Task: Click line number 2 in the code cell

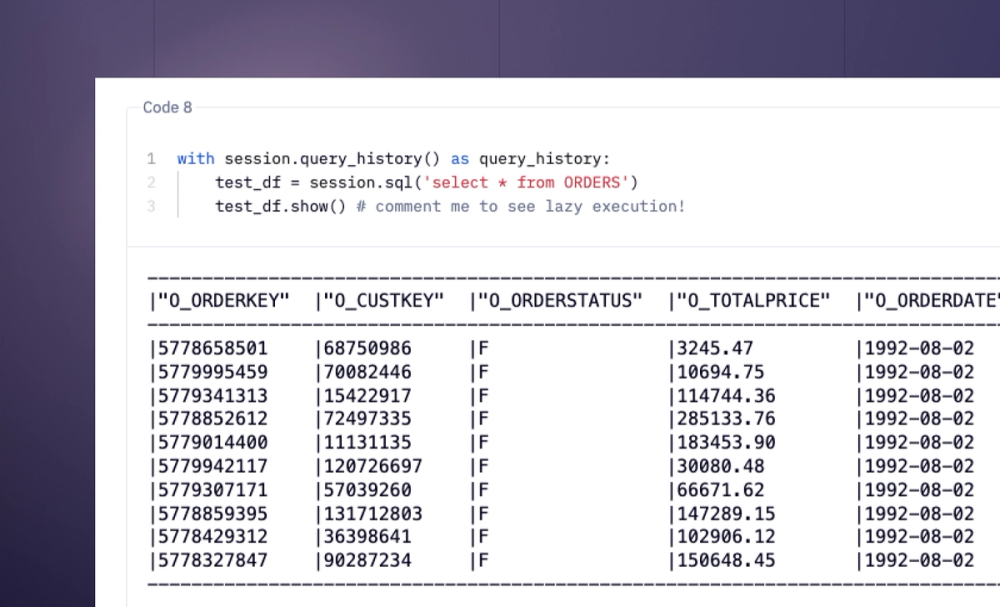Action: pyautogui.click(x=150, y=183)
